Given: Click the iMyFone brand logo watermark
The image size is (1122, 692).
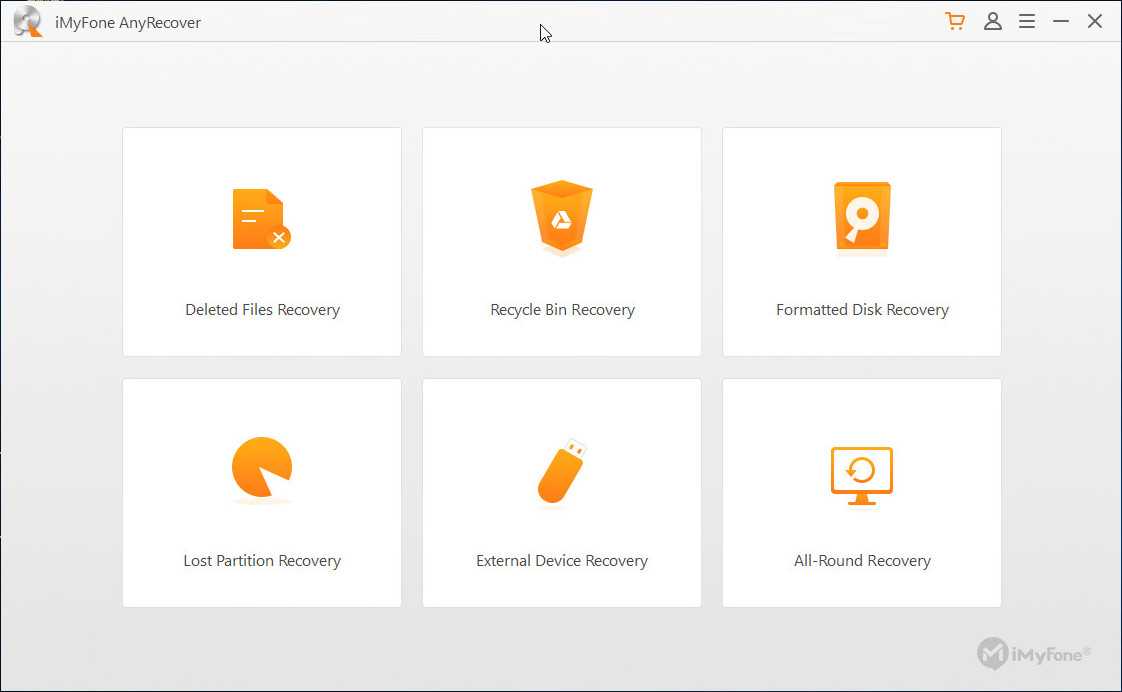Looking at the screenshot, I should 1034,653.
